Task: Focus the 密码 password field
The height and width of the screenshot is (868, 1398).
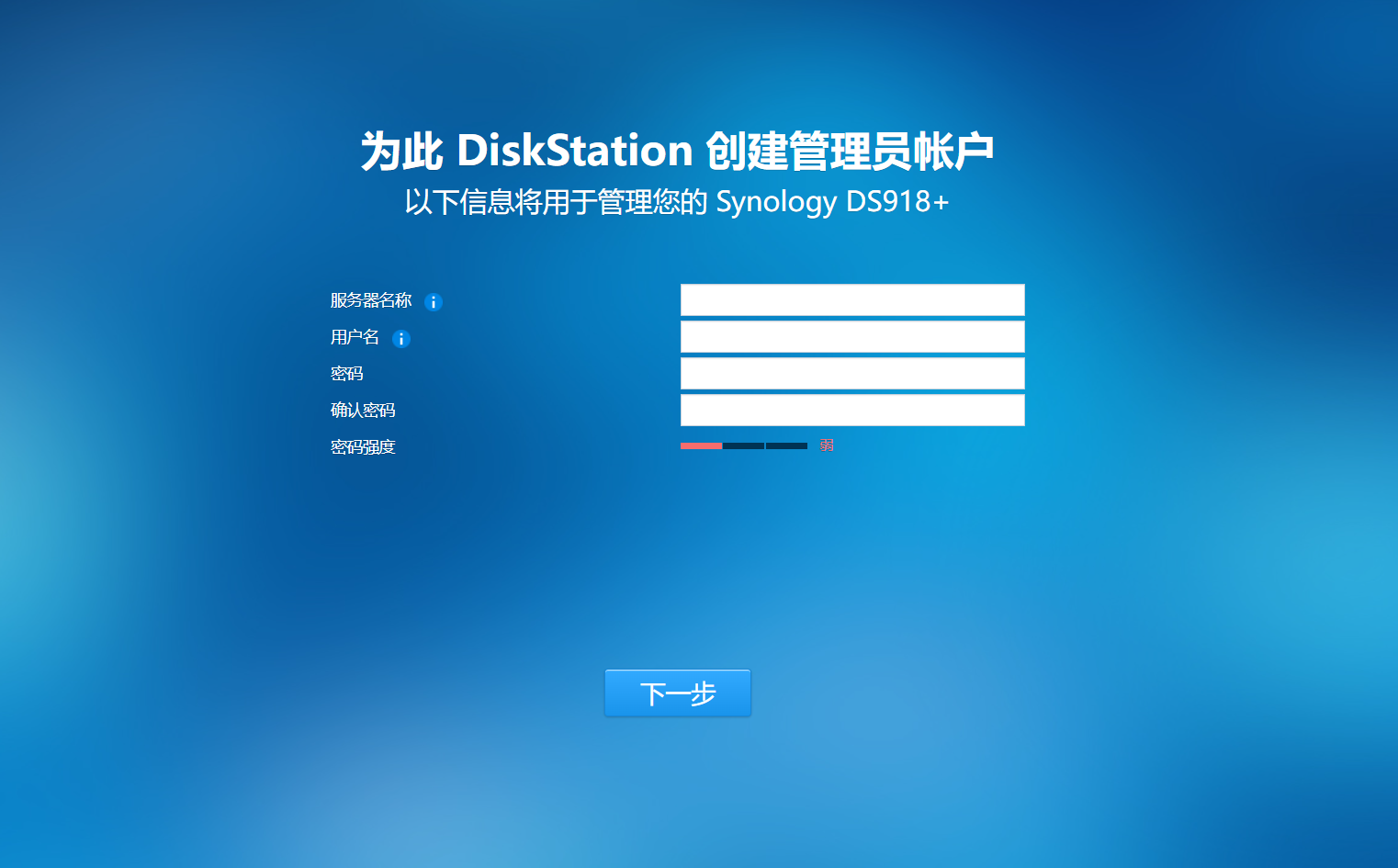Action: tap(851, 373)
